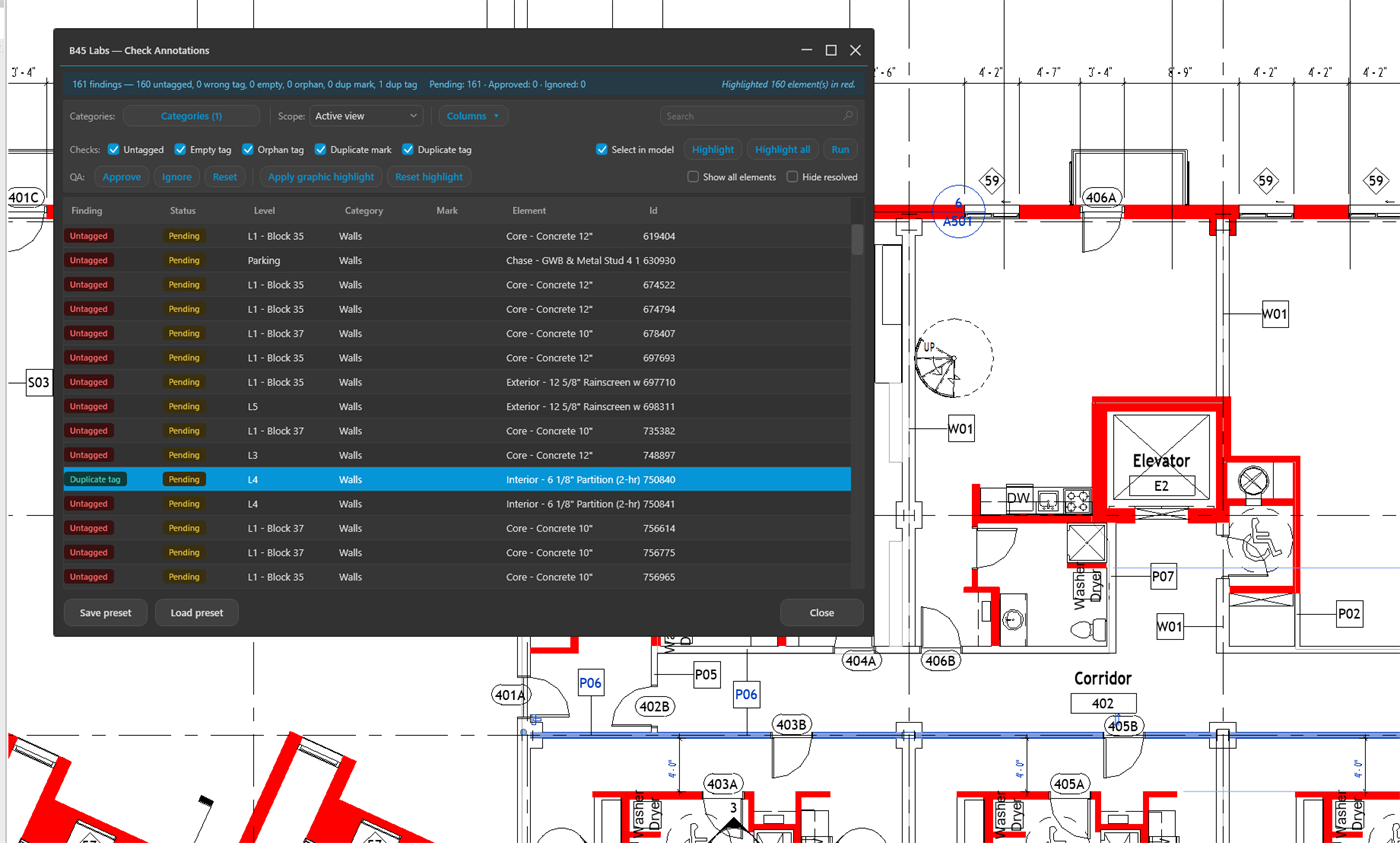Enable Hide resolved
The image size is (1400, 843).
coord(792,177)
